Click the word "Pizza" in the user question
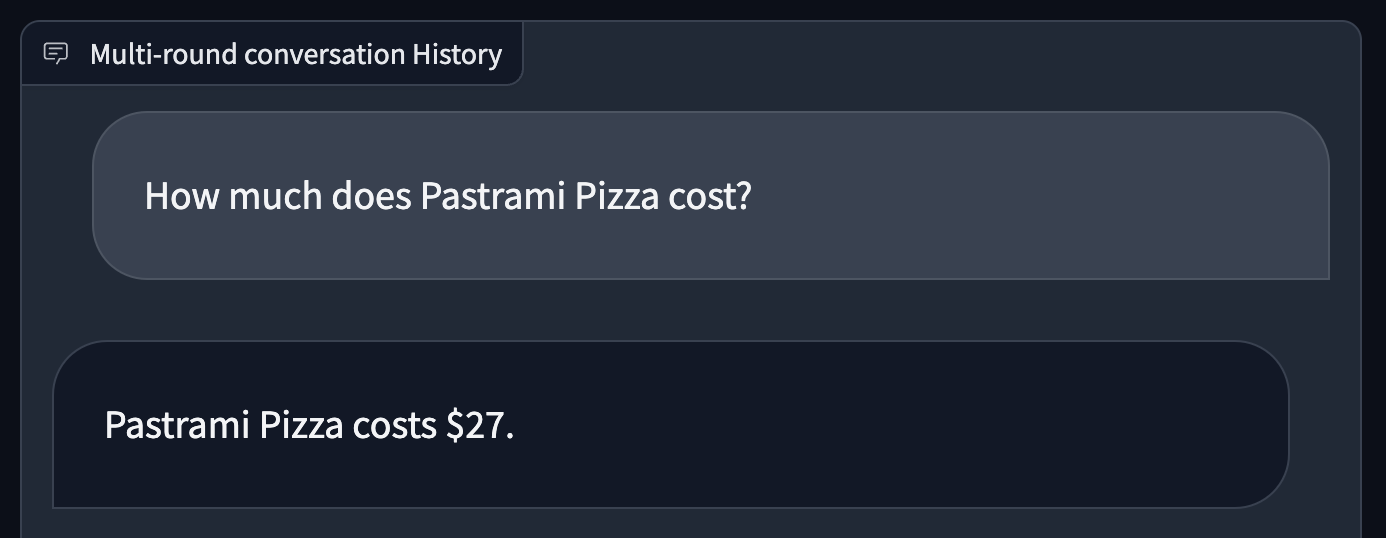 click(617, 196)
